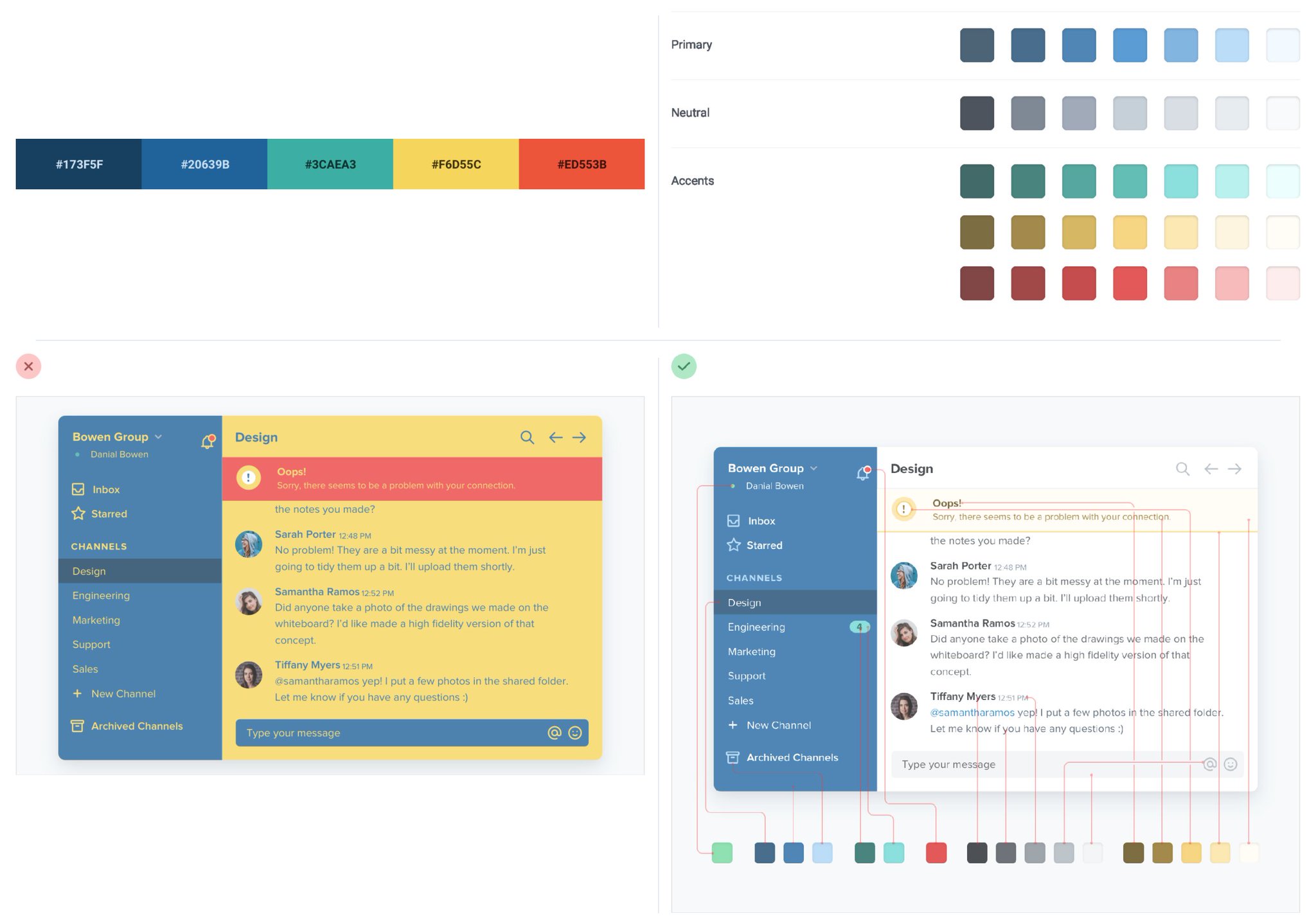This screenshot has height=923, width=1316.
Task: Click the emoji icon in the white mockup message field
Action: click(1231, 764)
